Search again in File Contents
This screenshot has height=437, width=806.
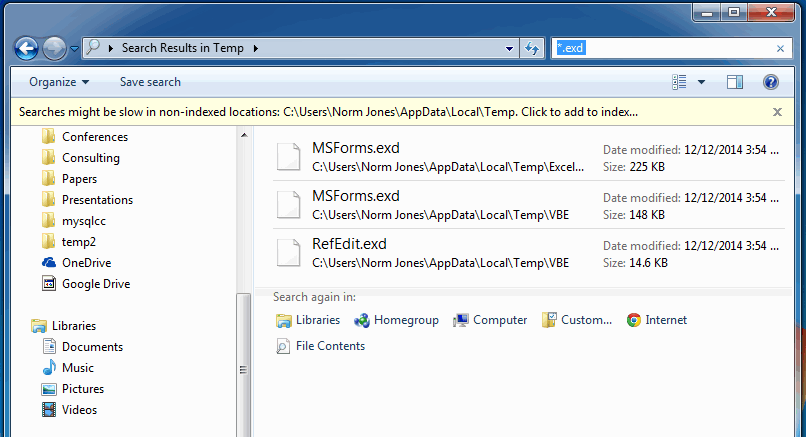pos(320,346)
